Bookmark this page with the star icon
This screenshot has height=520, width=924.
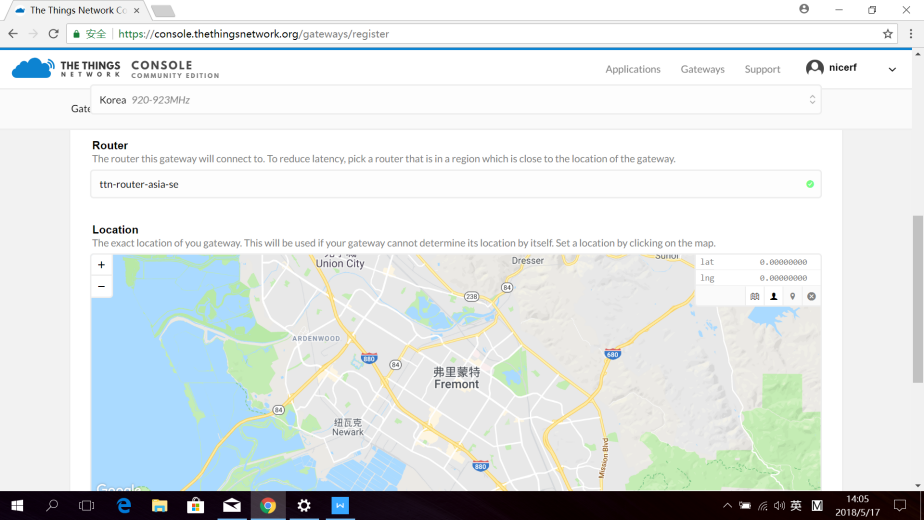(887, 33)
